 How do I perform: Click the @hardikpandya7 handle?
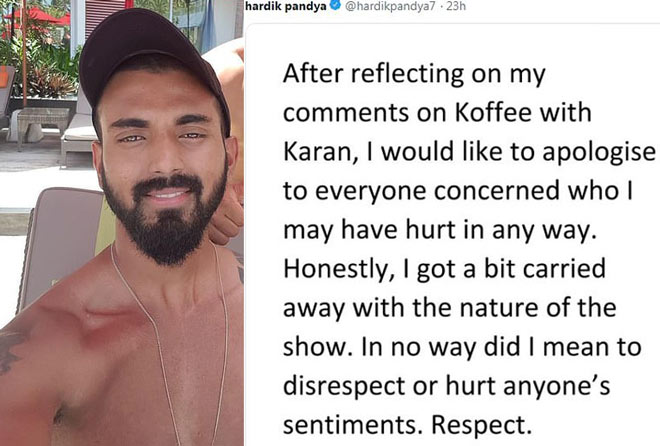click(385, 9)
